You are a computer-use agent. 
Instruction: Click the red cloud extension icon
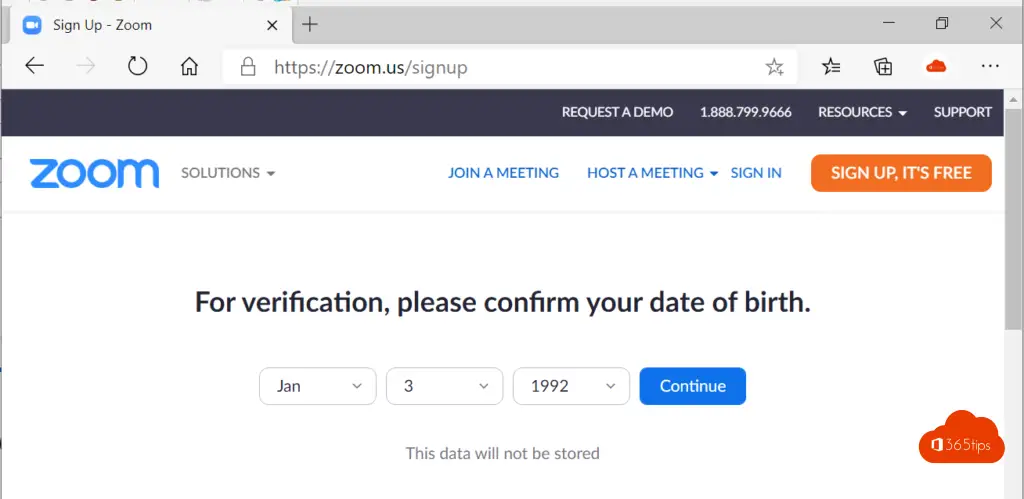[x=936, y=67]
